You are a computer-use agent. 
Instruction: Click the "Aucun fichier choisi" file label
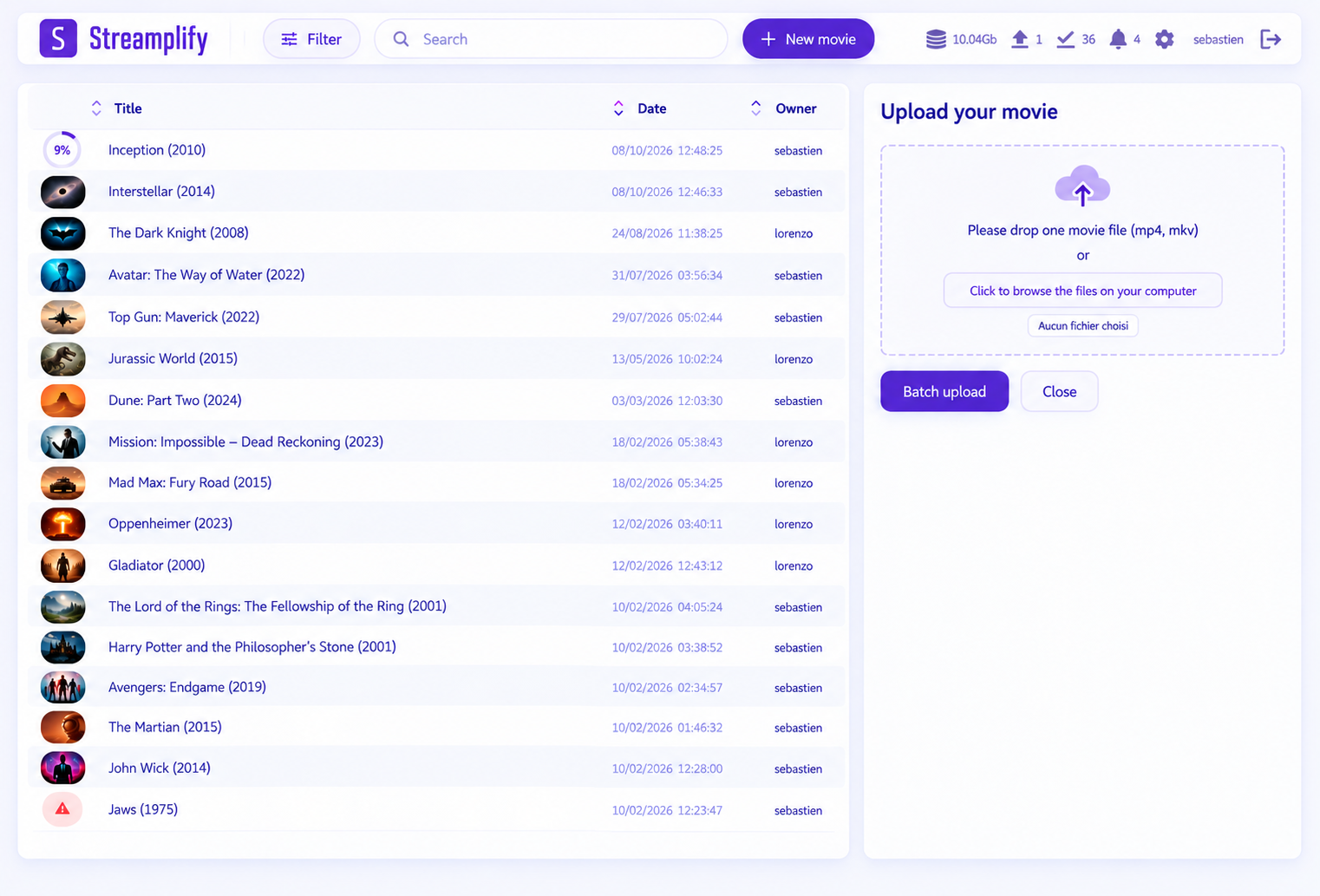pyautogui.click(x=1083, y=326)
